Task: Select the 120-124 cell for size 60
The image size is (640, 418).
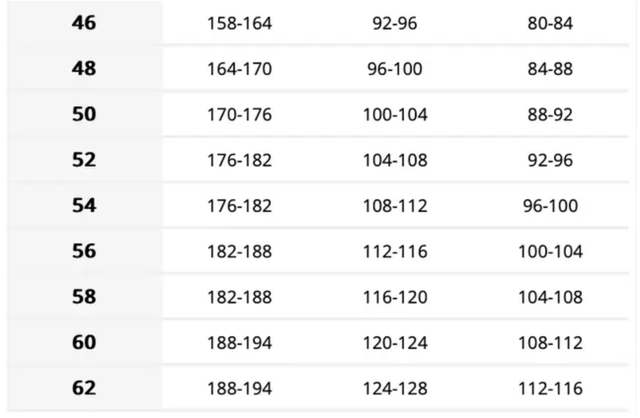Action: pyautogui.click(x=395, y=342)
